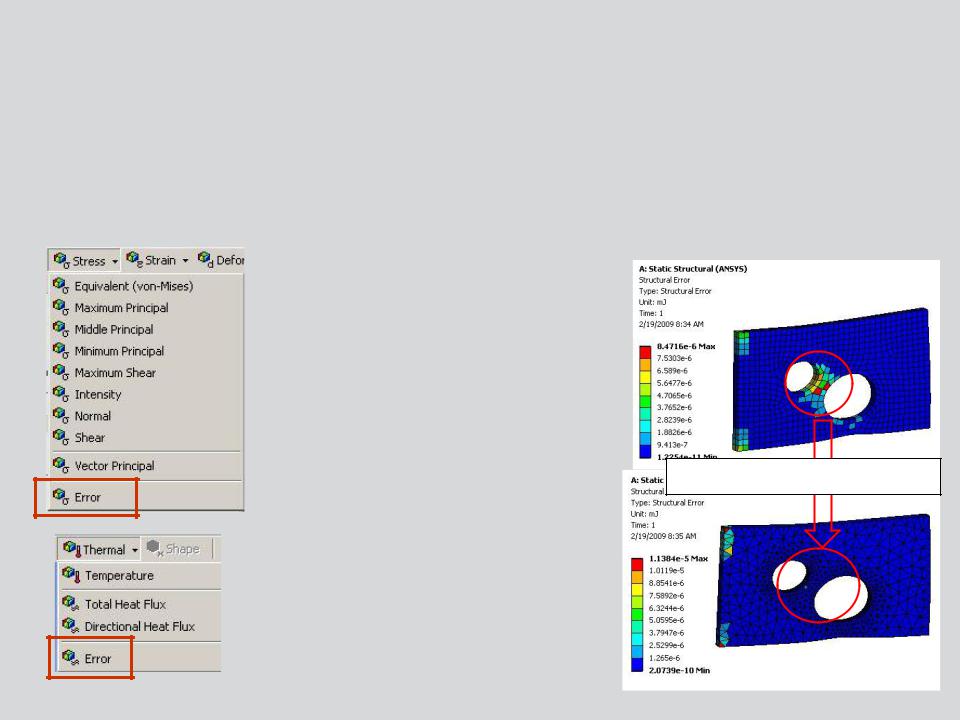Click blue swatch of 2.0739e-10 Min legend
Image resolution: width=960 pixels, height=720 pixels.
[637, 664]
